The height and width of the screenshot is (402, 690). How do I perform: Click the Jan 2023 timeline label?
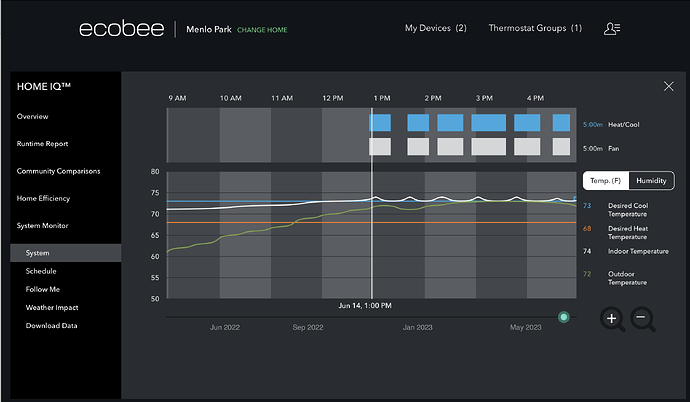[x=418, y=327]
